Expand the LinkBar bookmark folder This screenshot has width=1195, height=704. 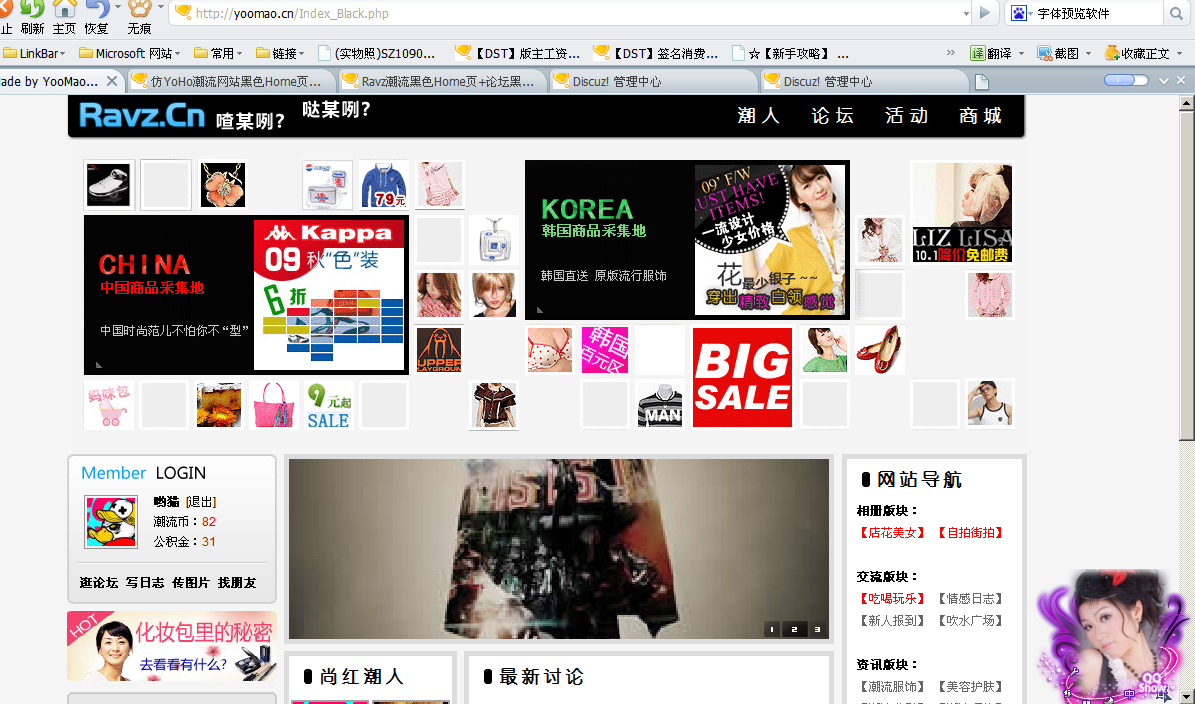tap(36, 53)
